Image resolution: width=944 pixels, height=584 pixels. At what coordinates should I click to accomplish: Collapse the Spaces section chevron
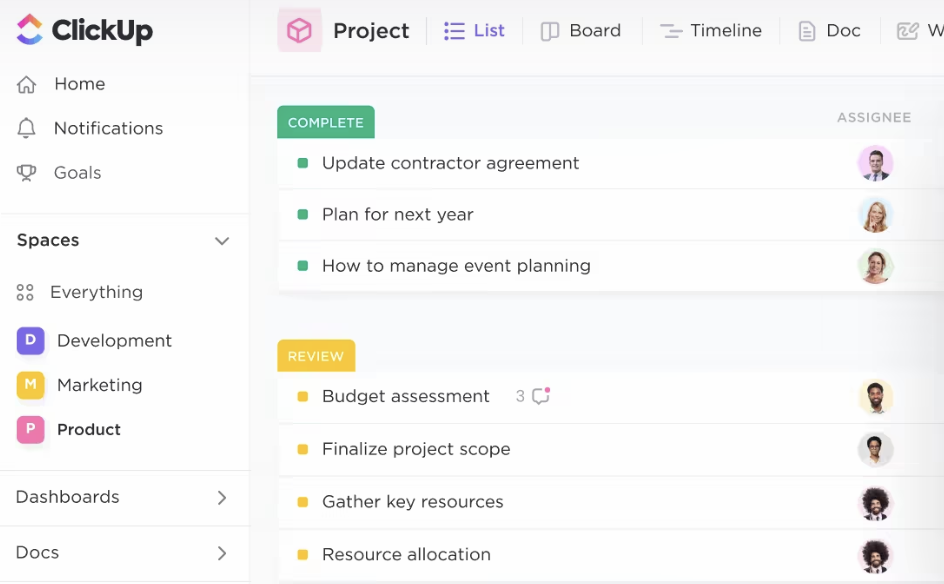pyautogui.click(x=222, y=241)
